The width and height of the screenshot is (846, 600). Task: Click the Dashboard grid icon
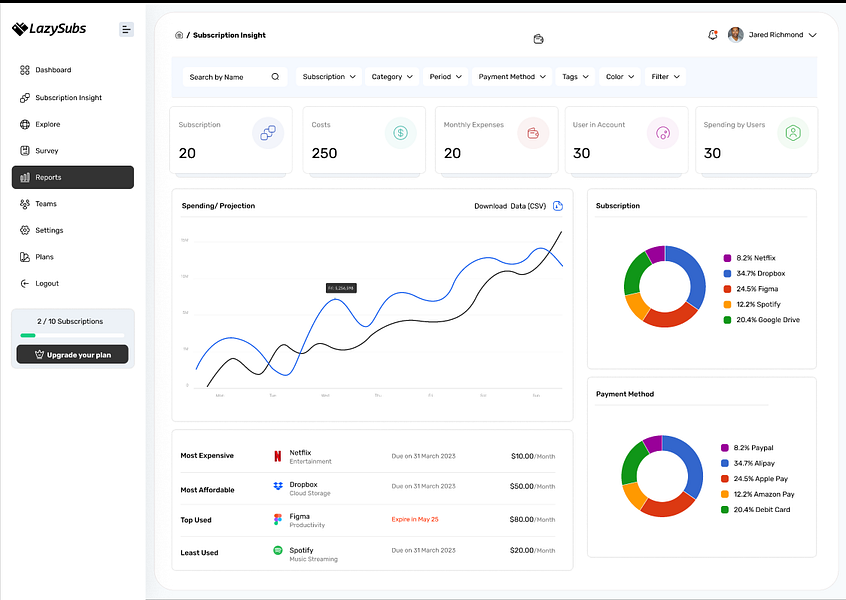pyautogui.click(x=25, y=70)
